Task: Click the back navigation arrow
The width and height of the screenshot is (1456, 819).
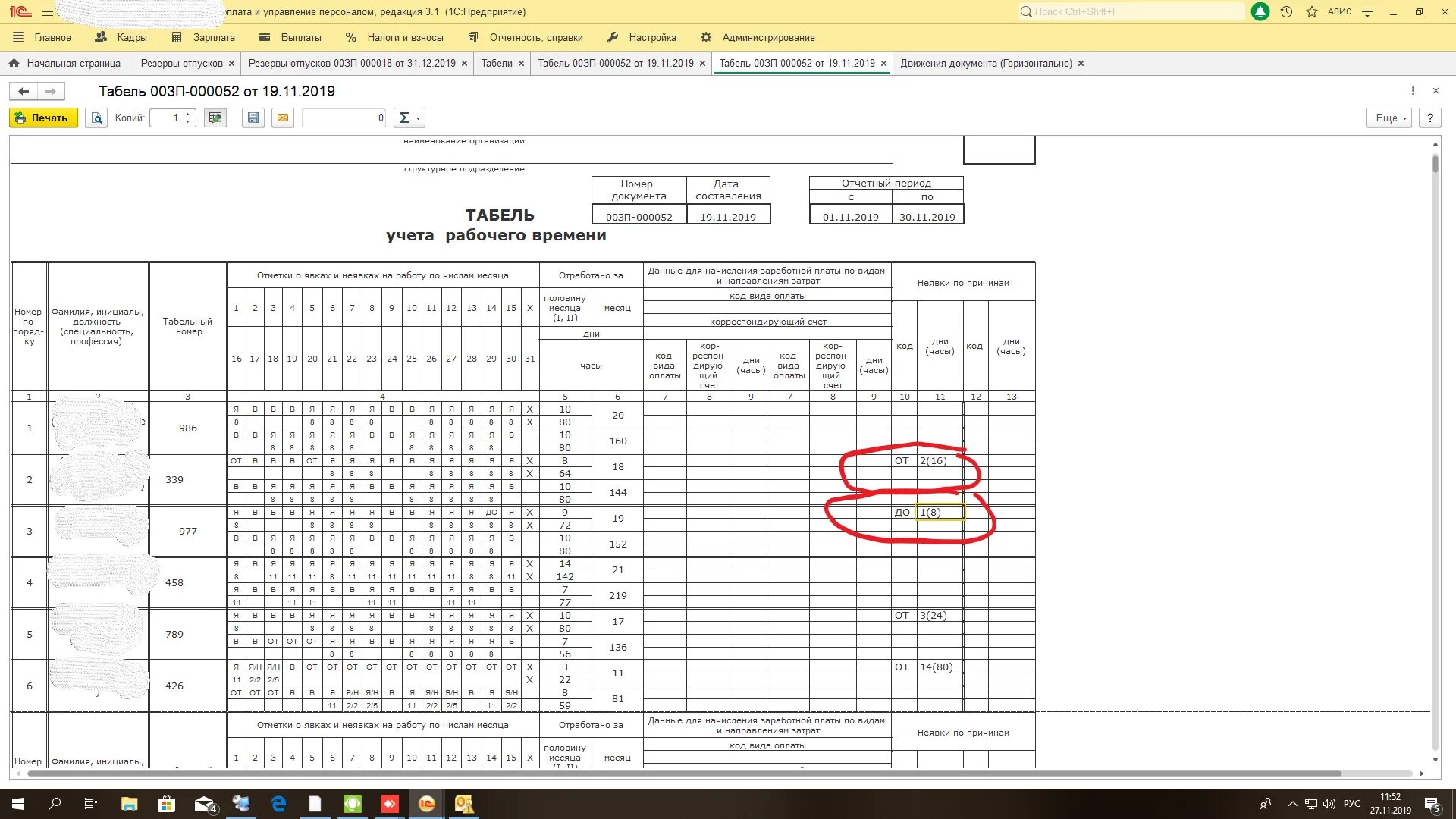Action: [x=24, y=92]
